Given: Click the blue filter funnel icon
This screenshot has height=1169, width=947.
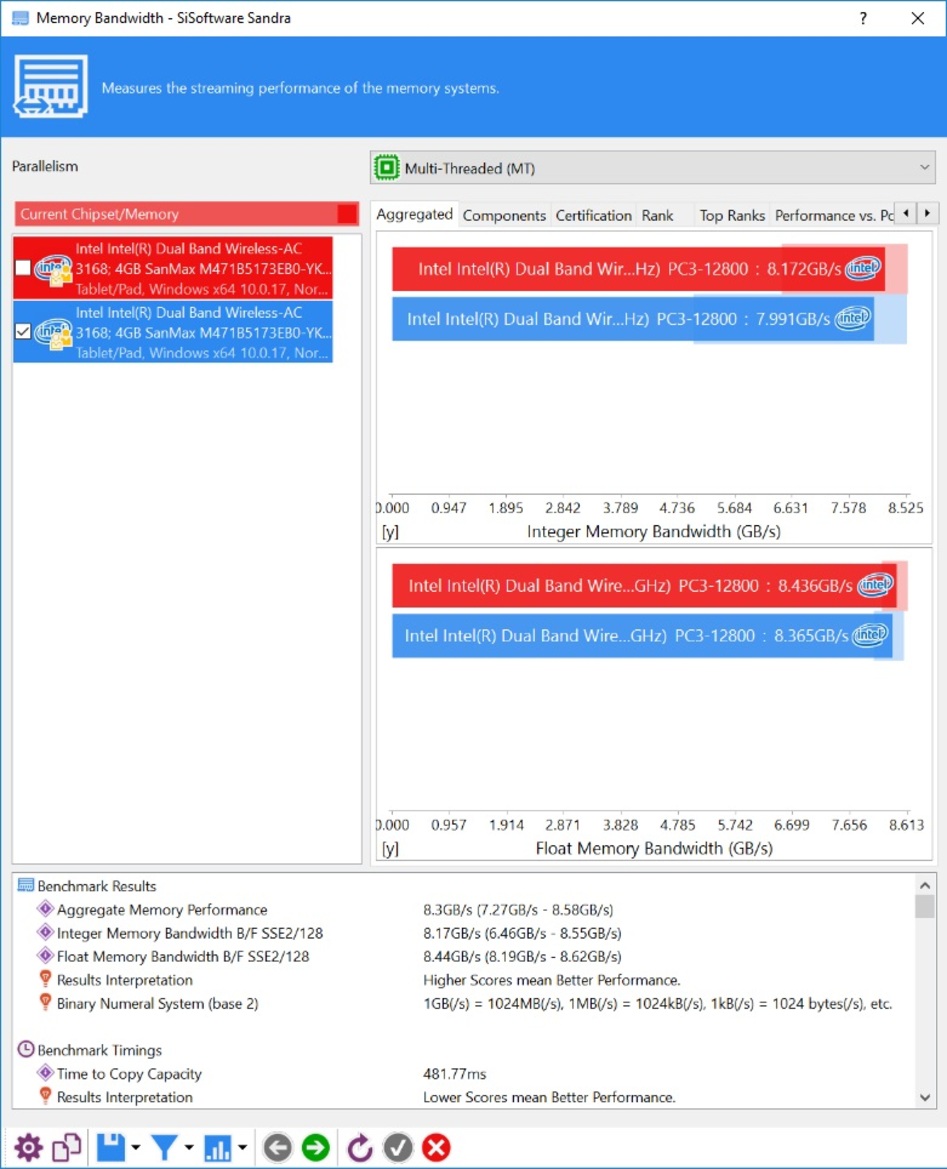Looking at the screenshot, I should [x=163, y=1147].
